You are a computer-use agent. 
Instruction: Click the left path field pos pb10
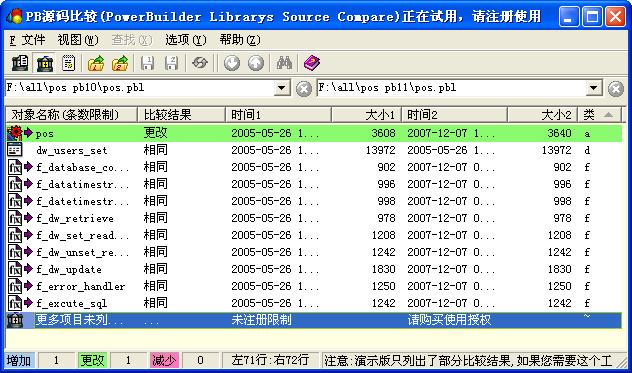pyautogui.click(x=139, y=88)
